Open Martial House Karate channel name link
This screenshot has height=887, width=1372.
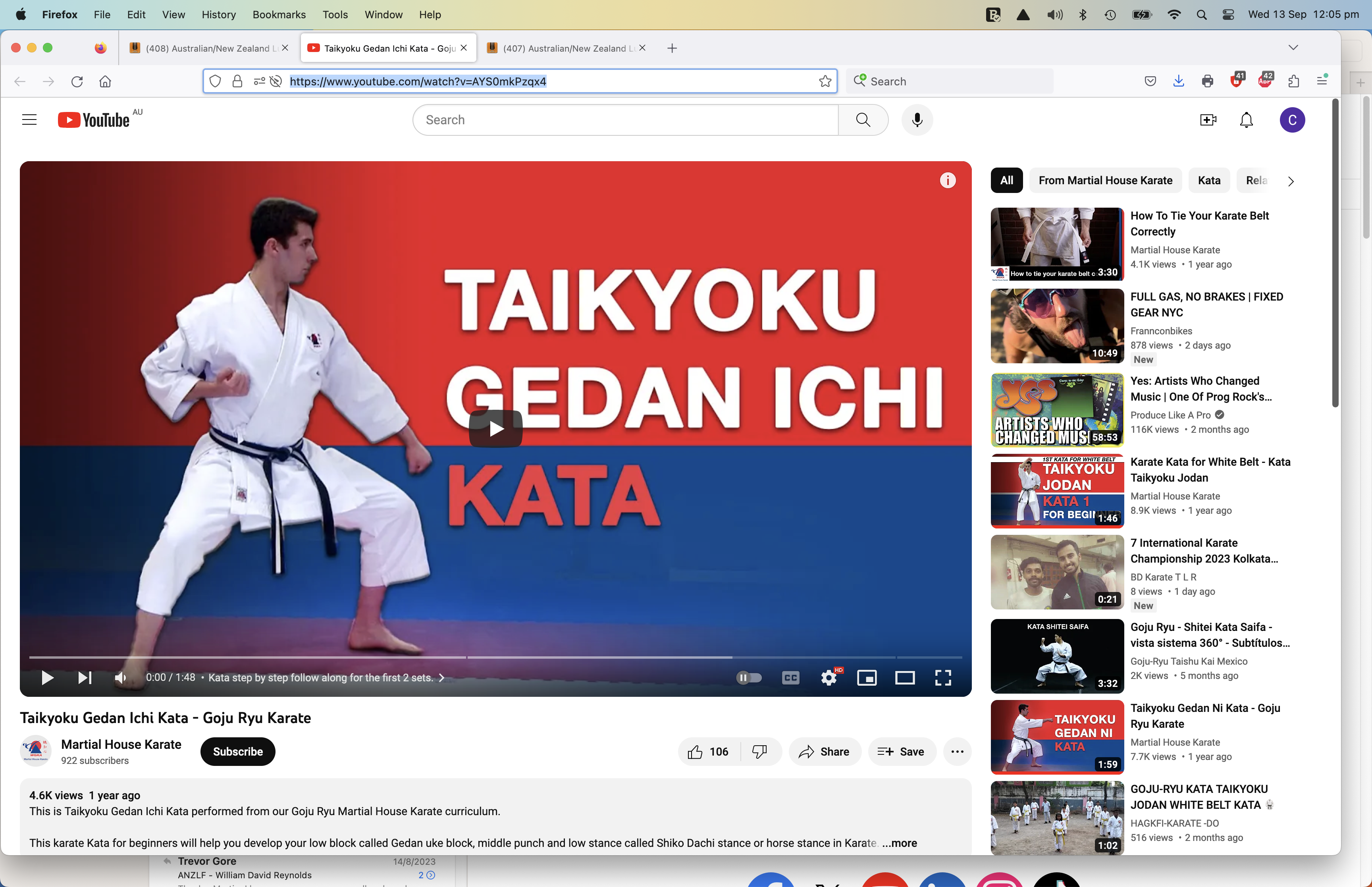point(121,744)
